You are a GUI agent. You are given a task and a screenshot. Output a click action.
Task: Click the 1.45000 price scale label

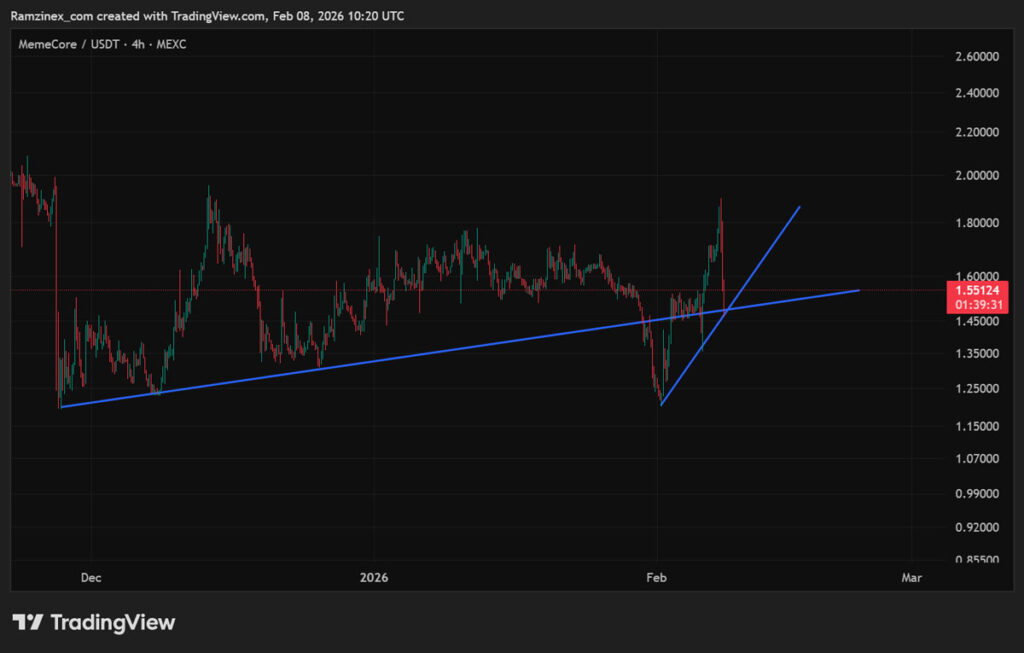(x=976, y=321)
